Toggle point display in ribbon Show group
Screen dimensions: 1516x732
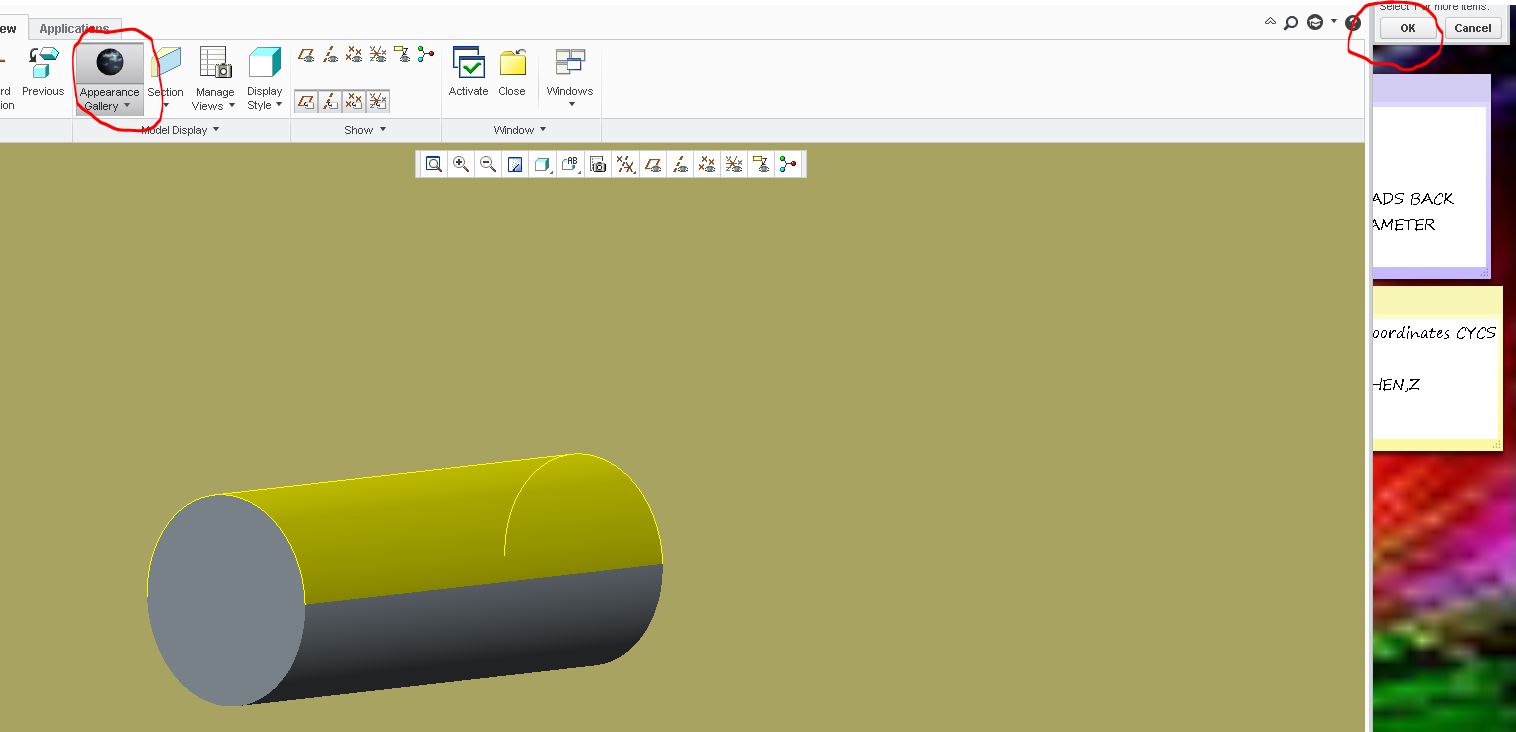355,55
